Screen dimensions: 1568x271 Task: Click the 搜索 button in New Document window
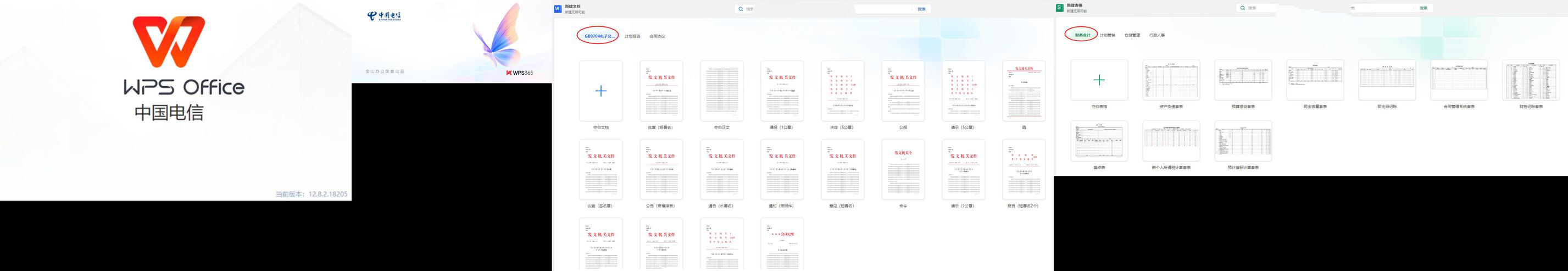point(921,9)
